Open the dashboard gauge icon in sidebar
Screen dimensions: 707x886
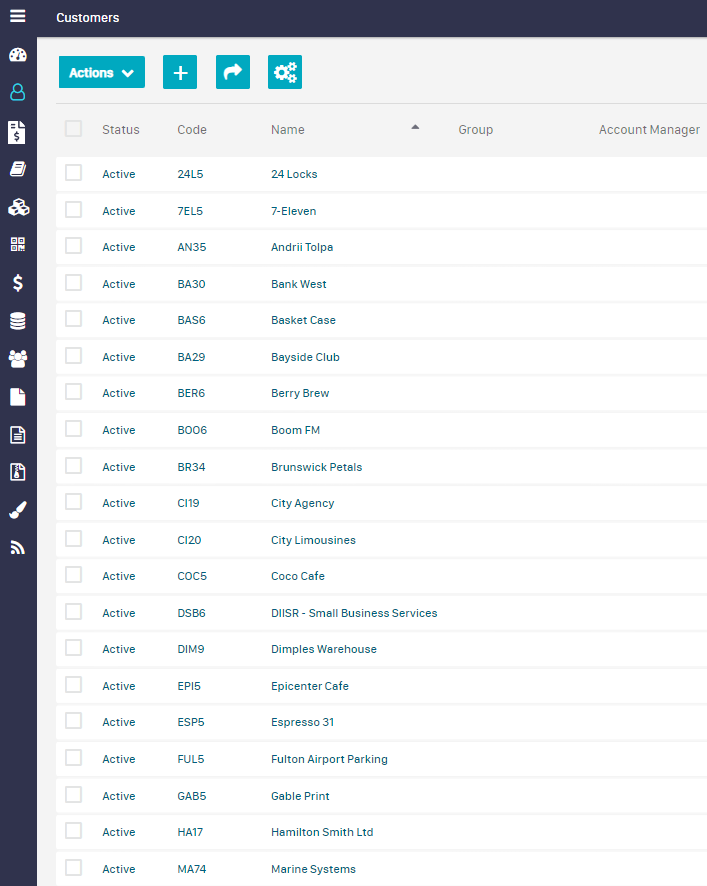[x=18, y=55]
